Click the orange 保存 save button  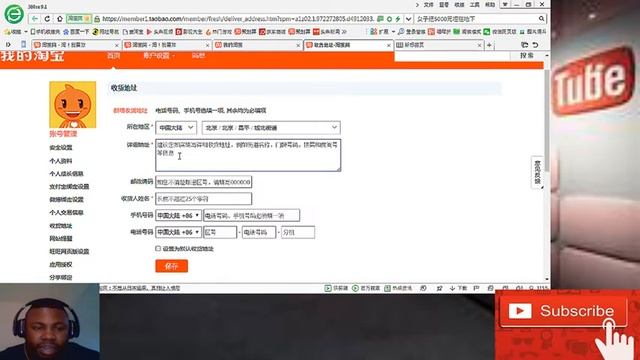[x=171, y=266]
